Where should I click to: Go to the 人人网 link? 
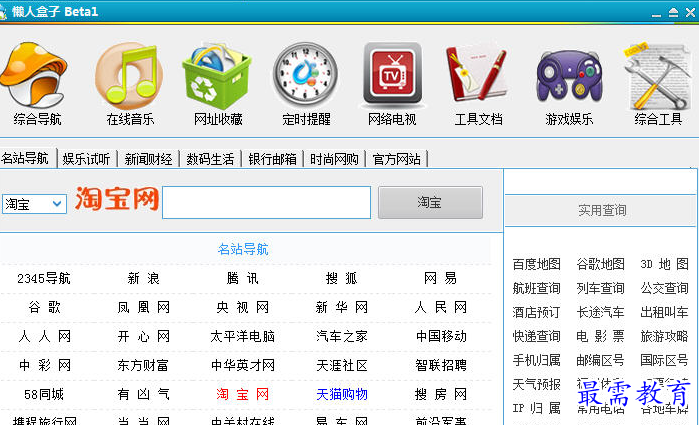(x=44, y=336)
